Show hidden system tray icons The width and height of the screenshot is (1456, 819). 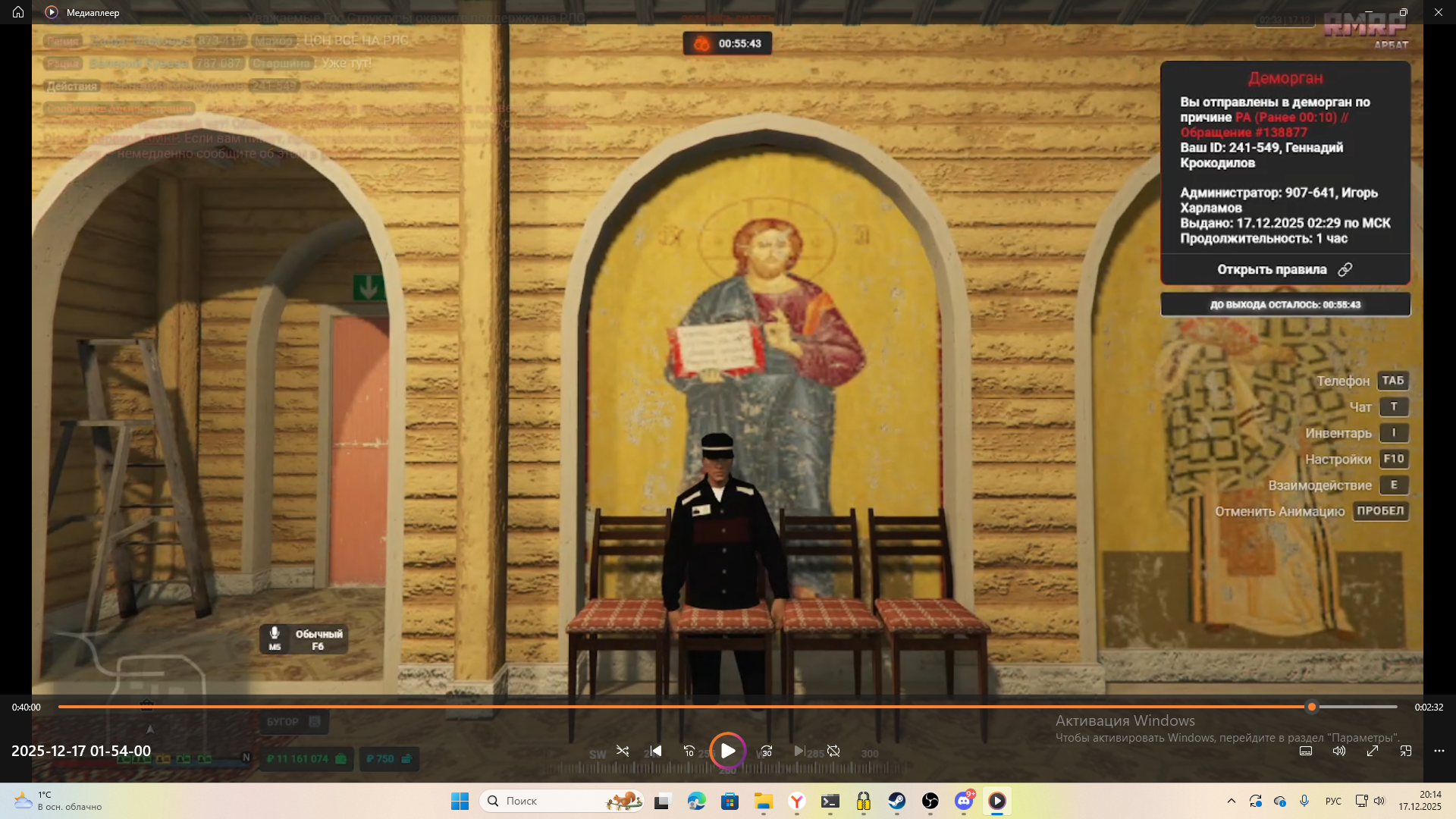click(1232, 801)
